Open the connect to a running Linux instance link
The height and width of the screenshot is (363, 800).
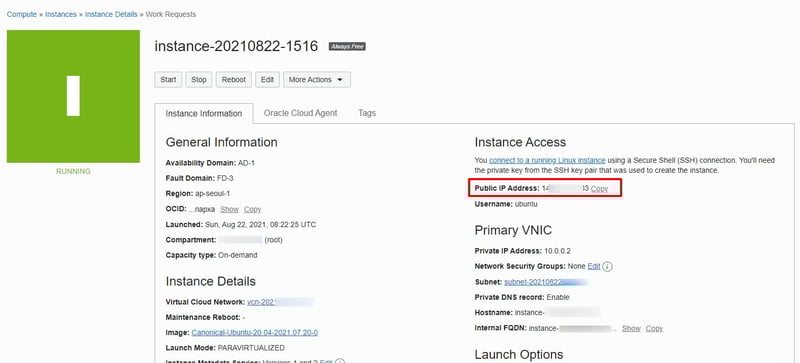point(547,160)
